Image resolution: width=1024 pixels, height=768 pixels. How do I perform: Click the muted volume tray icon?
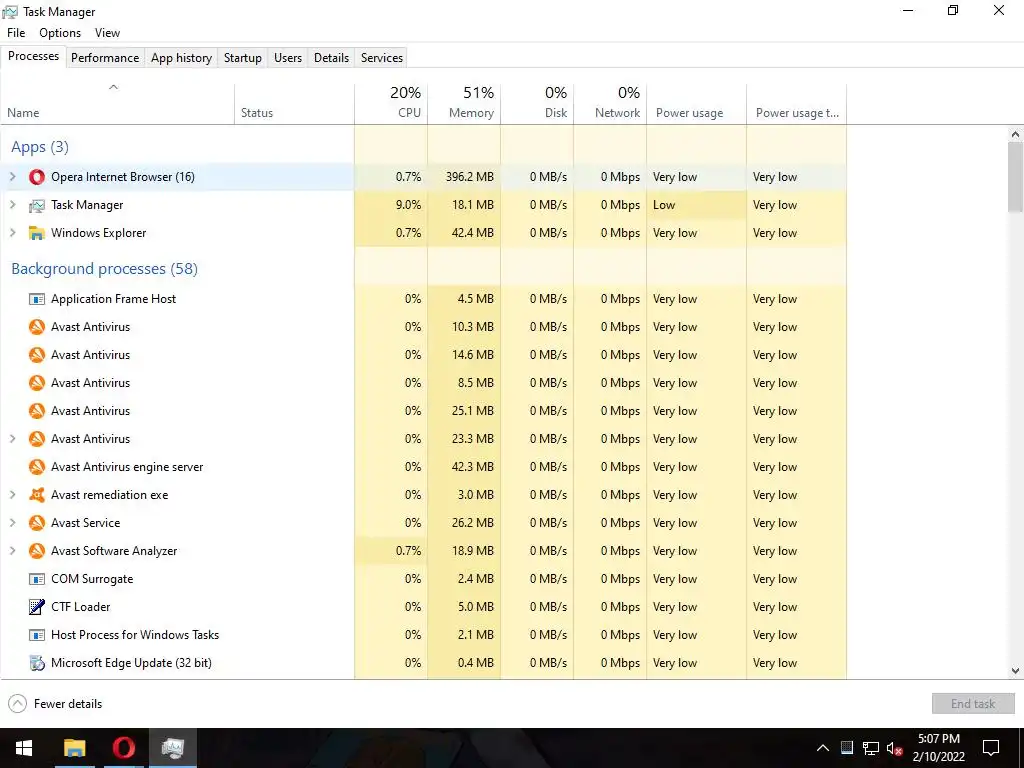[894, 748]
